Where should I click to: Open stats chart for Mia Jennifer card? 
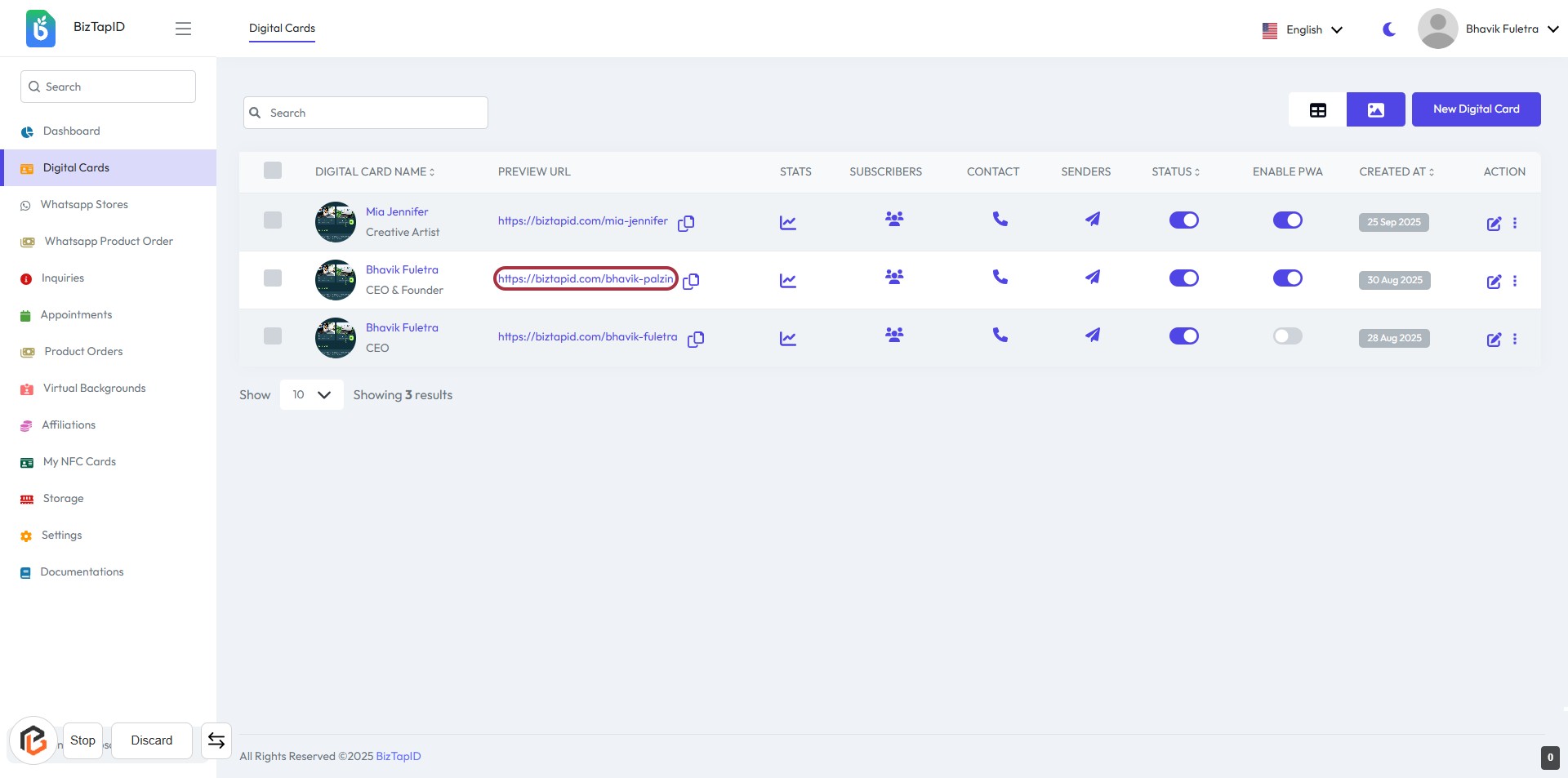click(787, 222)
